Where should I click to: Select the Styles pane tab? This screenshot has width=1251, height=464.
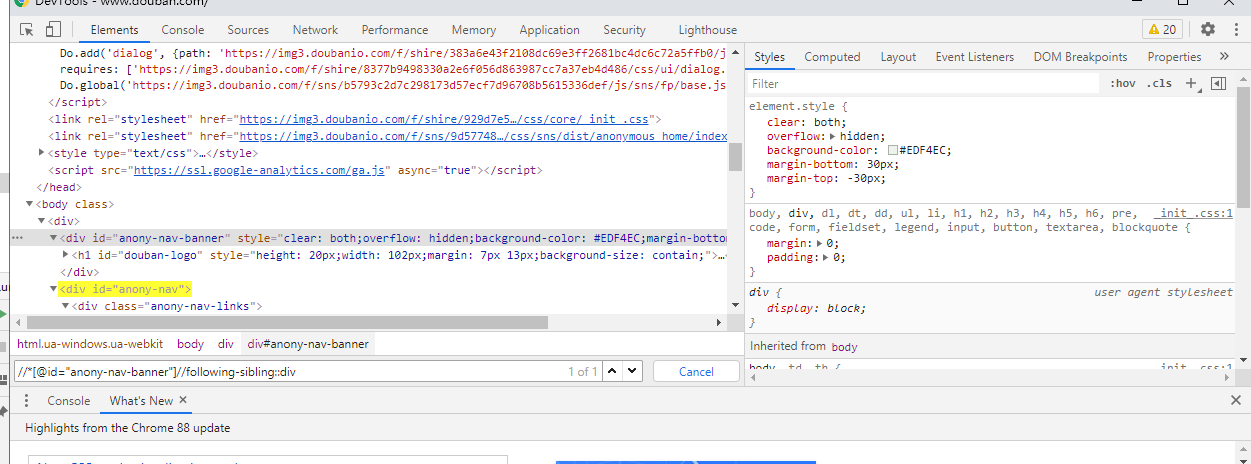pos(770,57)
